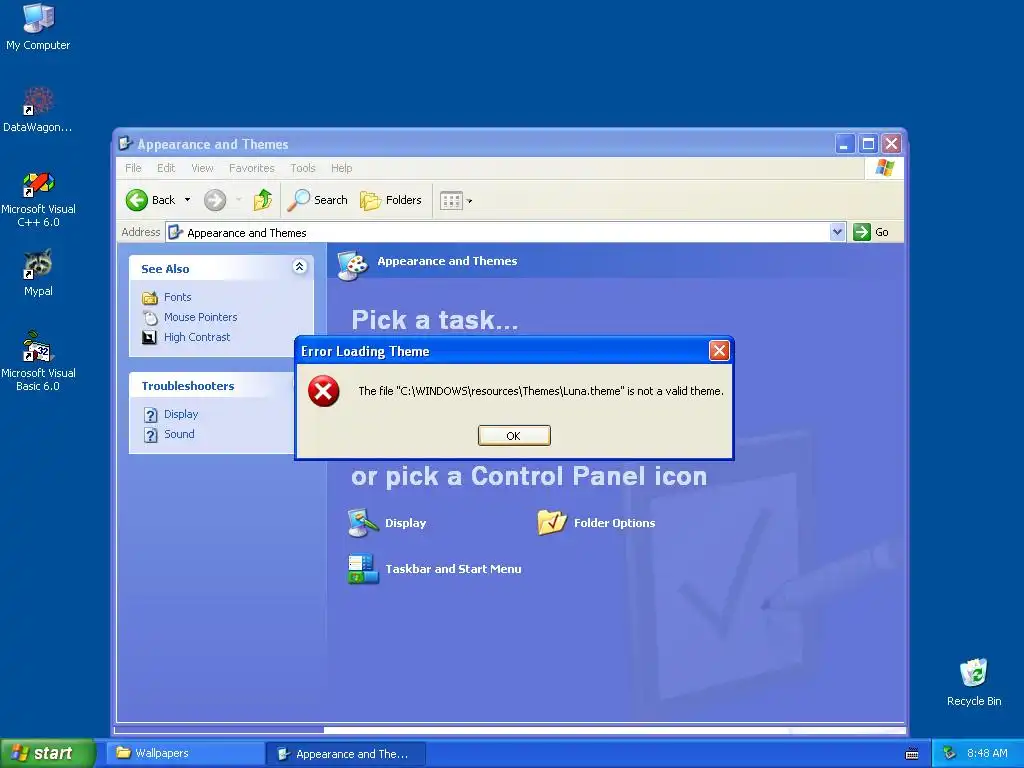The height and width of the screenshot is (768, 1024).
Task: Close the Error Loading Theme dialog
Action: coord(719,351)
